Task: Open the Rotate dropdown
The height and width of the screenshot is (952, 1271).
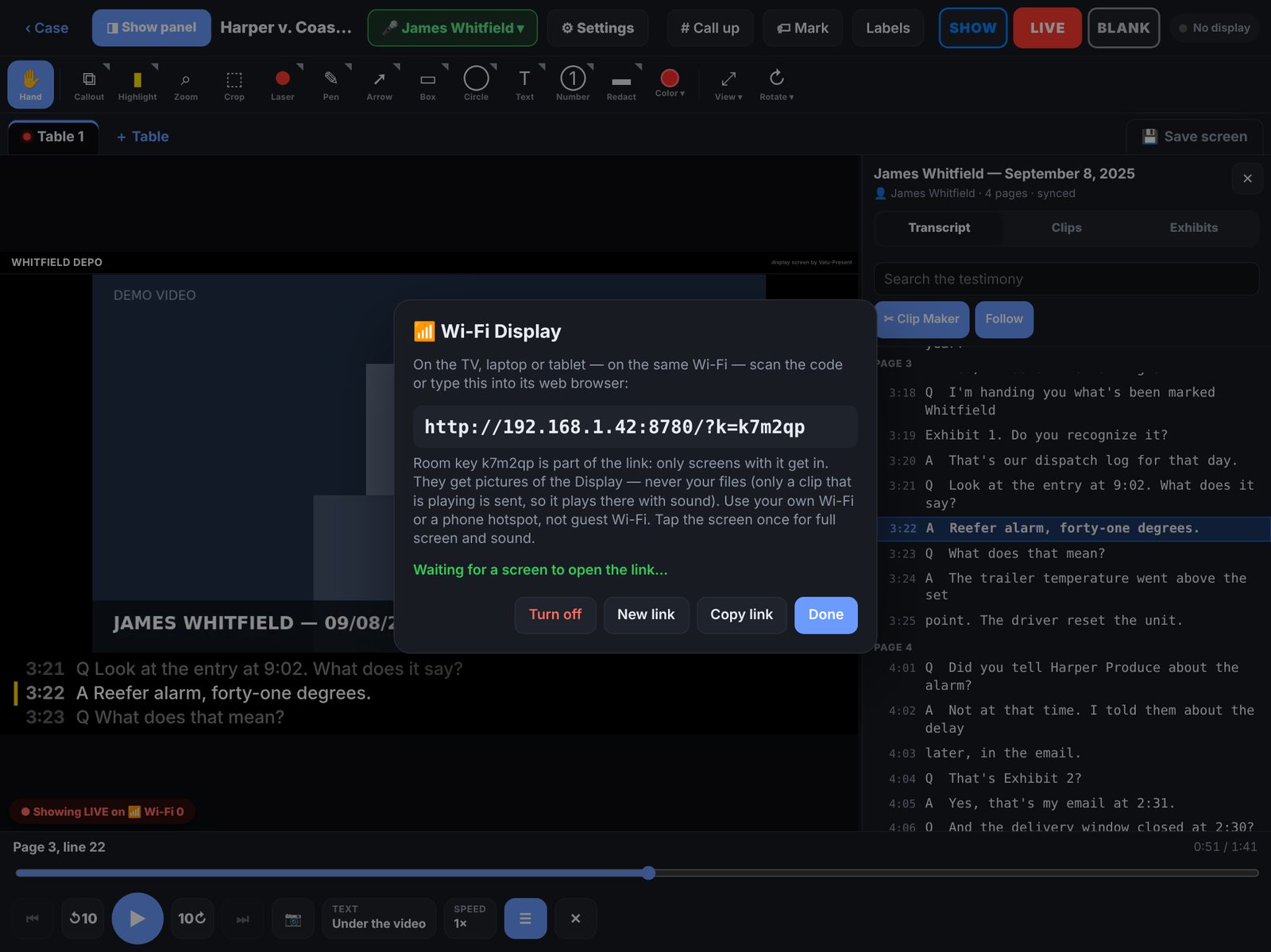Action: 776,84
